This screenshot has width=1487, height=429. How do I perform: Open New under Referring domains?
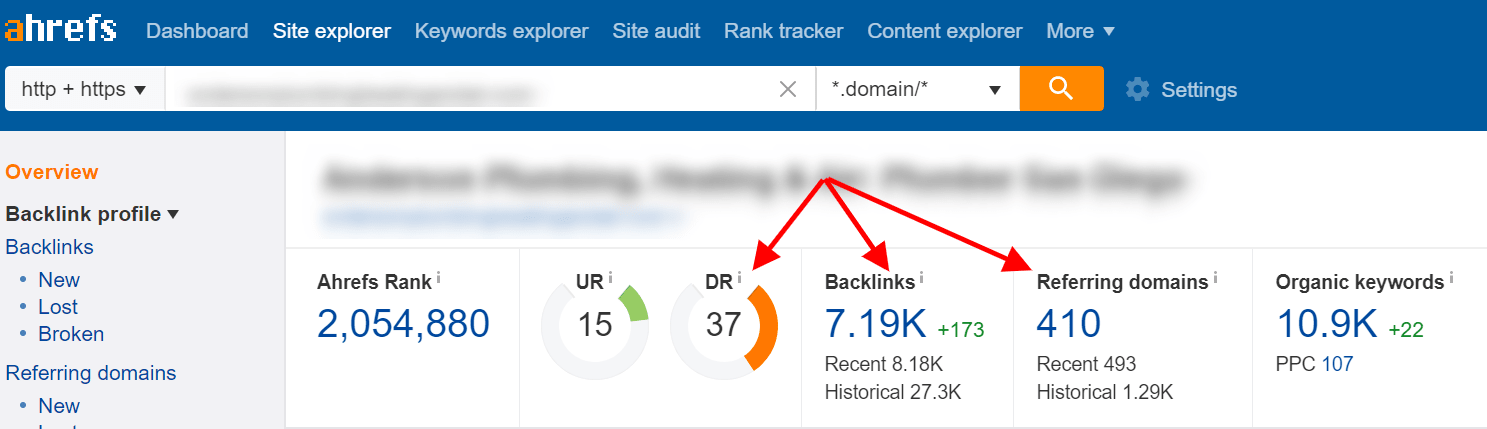59,406
